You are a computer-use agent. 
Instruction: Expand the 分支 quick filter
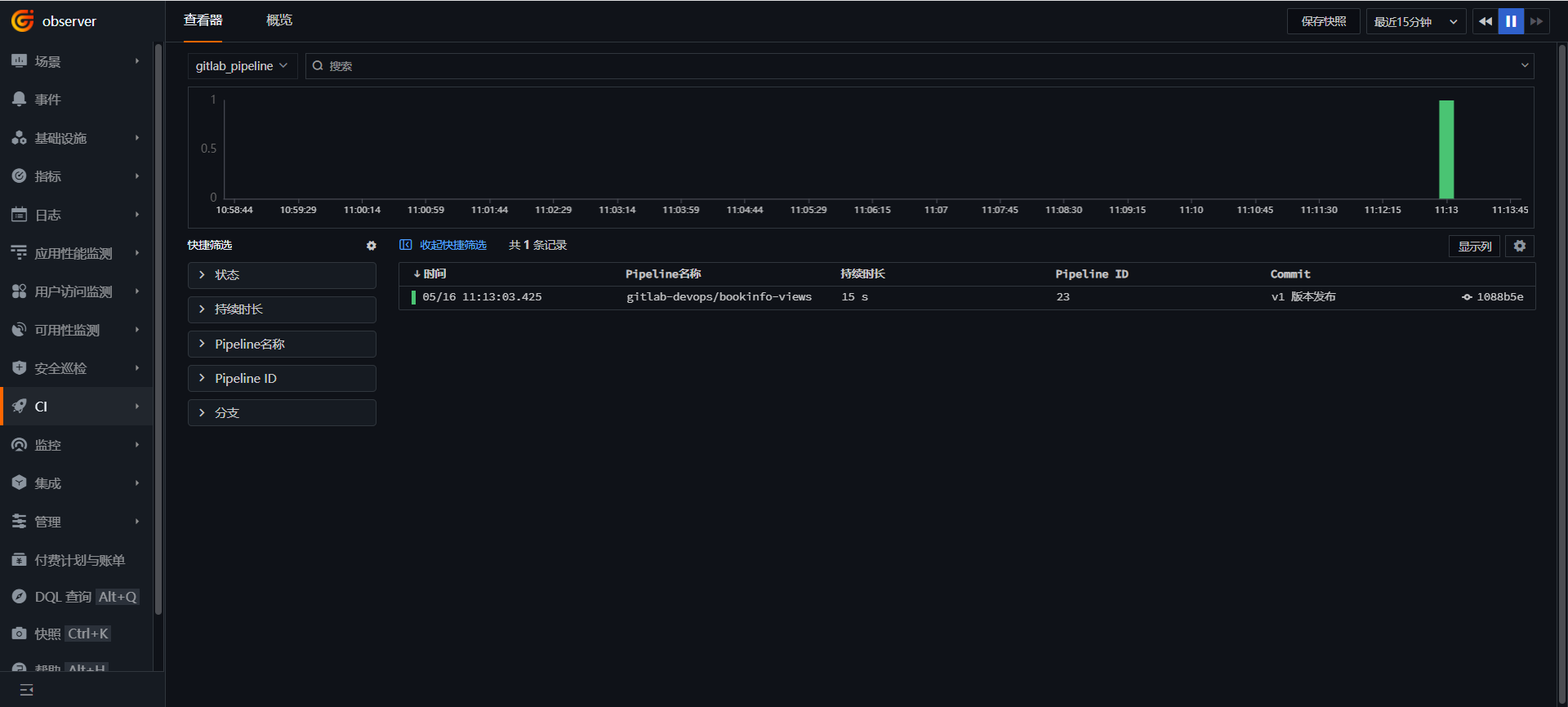pos(282,412)
